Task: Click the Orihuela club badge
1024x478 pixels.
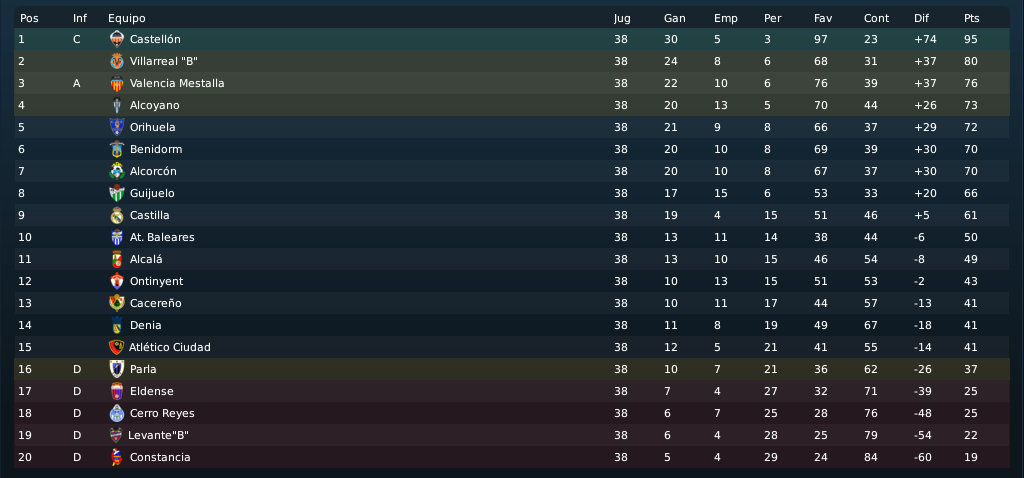Action: coord(117,127)
